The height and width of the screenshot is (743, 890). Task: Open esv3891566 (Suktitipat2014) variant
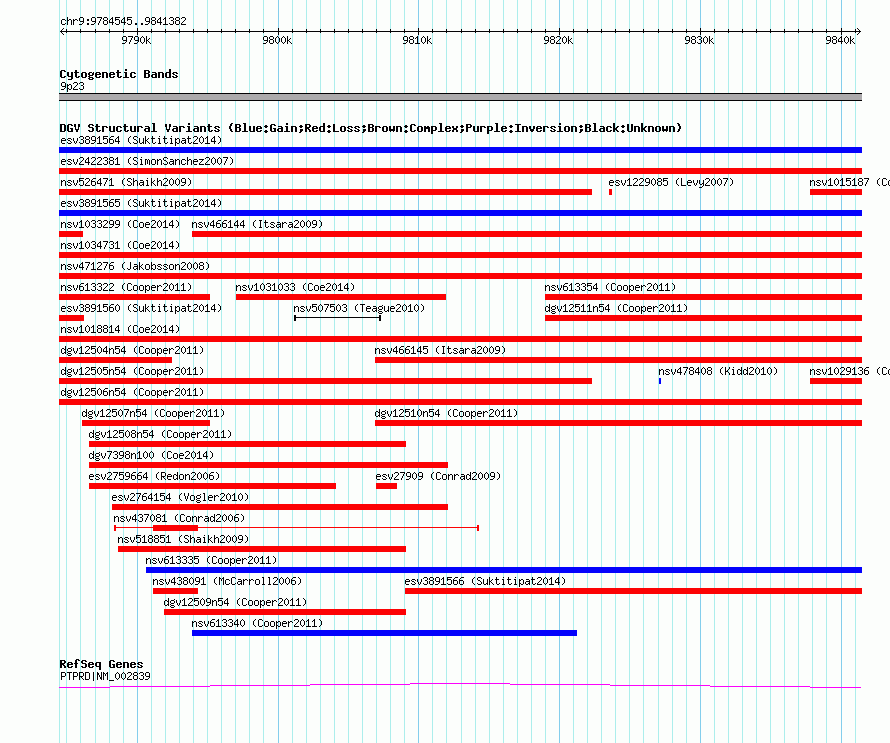click(x=485, y=581)
